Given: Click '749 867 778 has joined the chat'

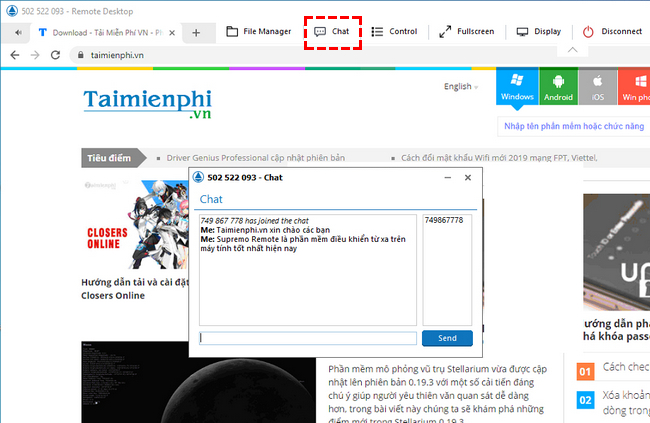Looking at the screenshot, I should pyautogui.click(x=255, y=221).
